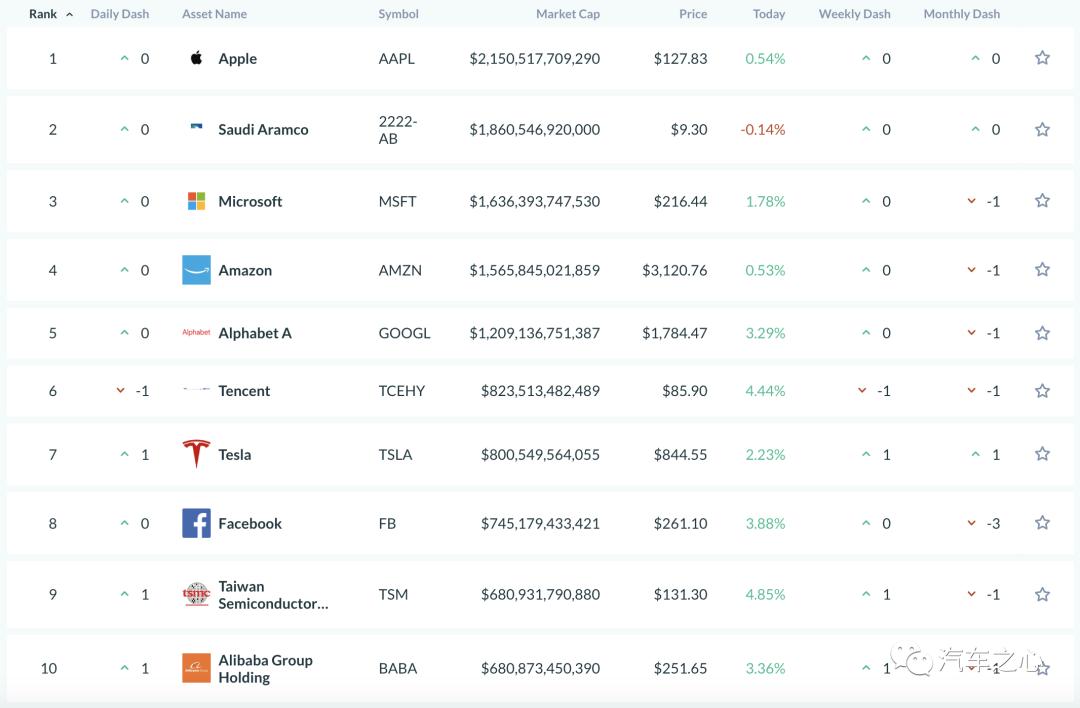1080x708 pixels.
Task: Toggle the favorite star for Microsoft
Action: pyautogui.click(x=1042, y=201)
